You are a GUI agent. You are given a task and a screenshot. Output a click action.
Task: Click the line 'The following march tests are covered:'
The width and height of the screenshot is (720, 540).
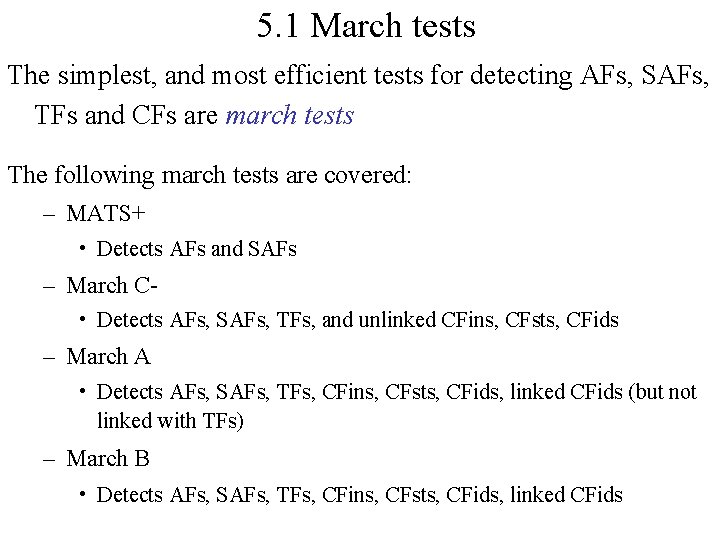click(209, 175)
